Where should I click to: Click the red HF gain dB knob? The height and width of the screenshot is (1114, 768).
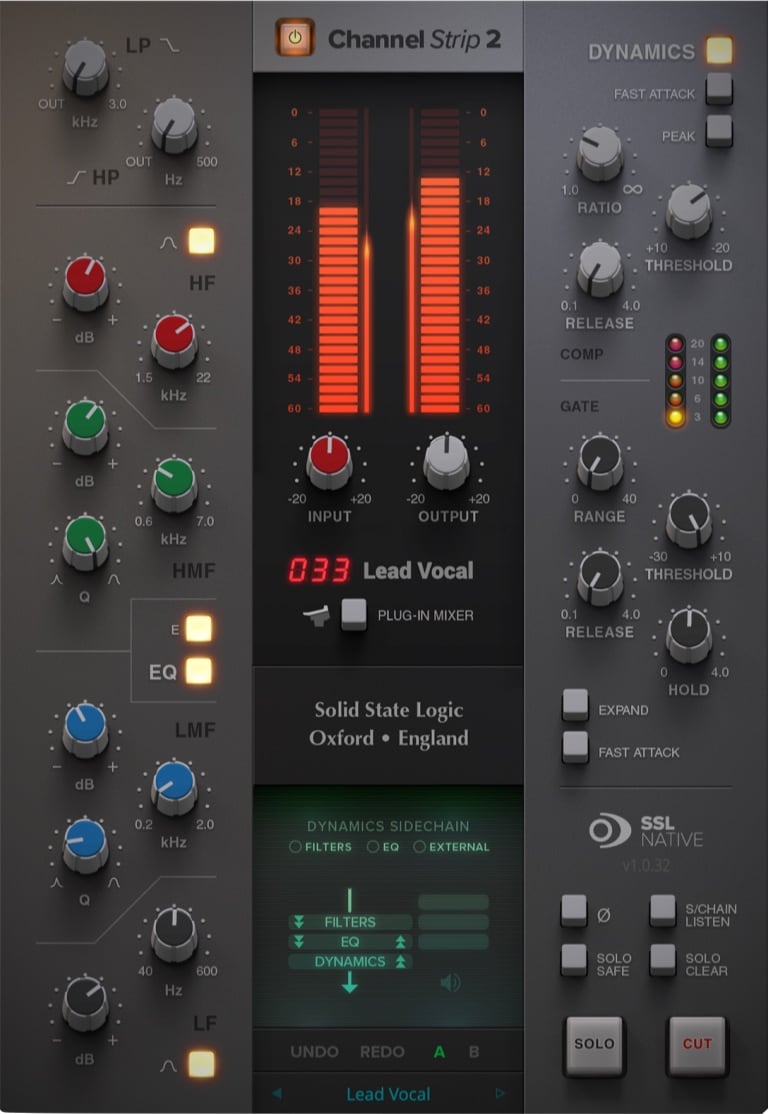[x=85, y=283]
